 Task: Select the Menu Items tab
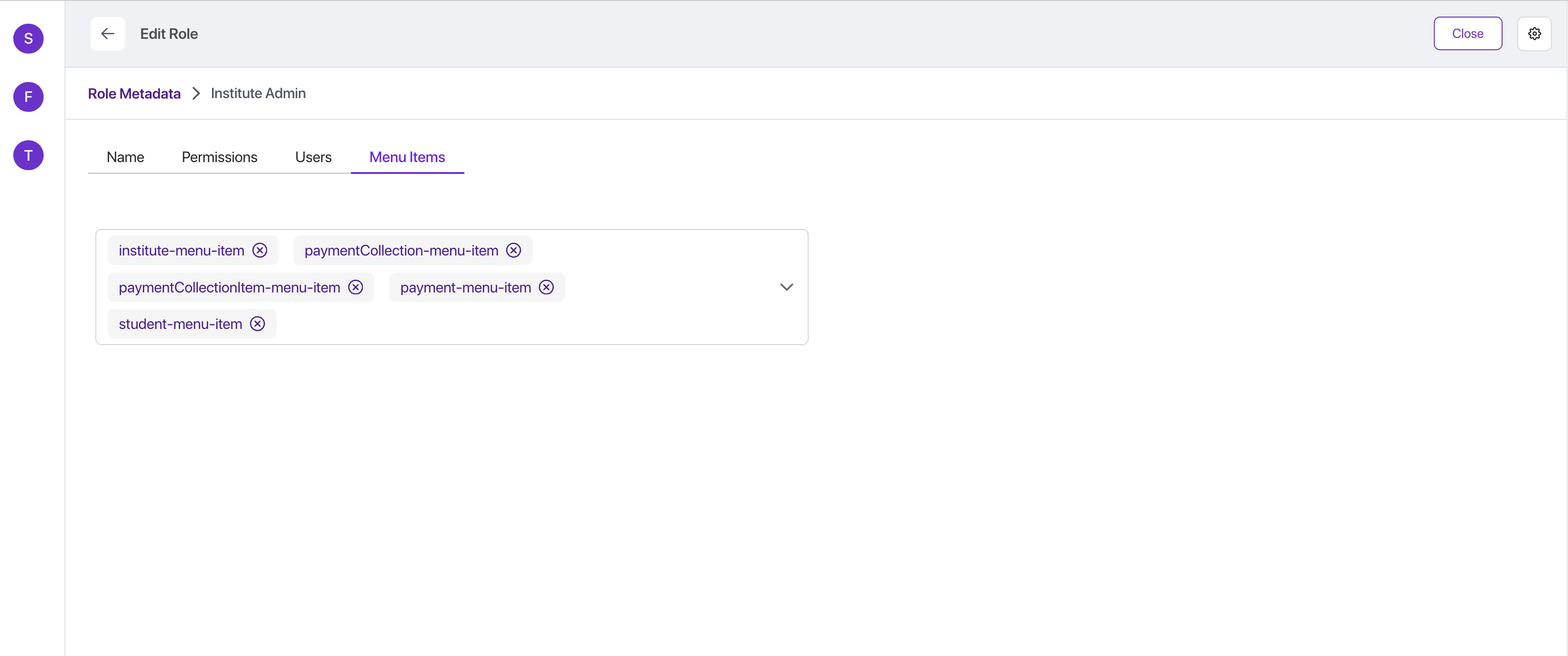tap(407, 158)
